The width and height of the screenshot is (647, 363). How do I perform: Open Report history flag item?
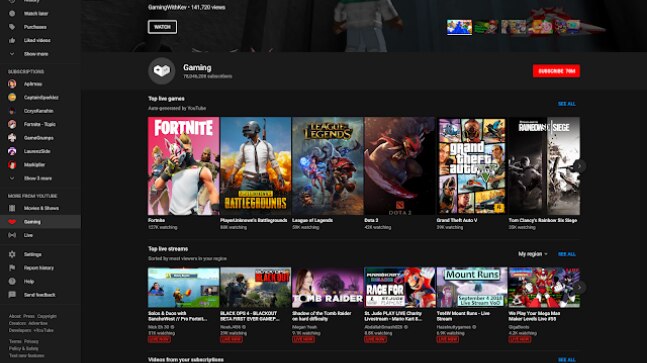(x=40, y=268)
